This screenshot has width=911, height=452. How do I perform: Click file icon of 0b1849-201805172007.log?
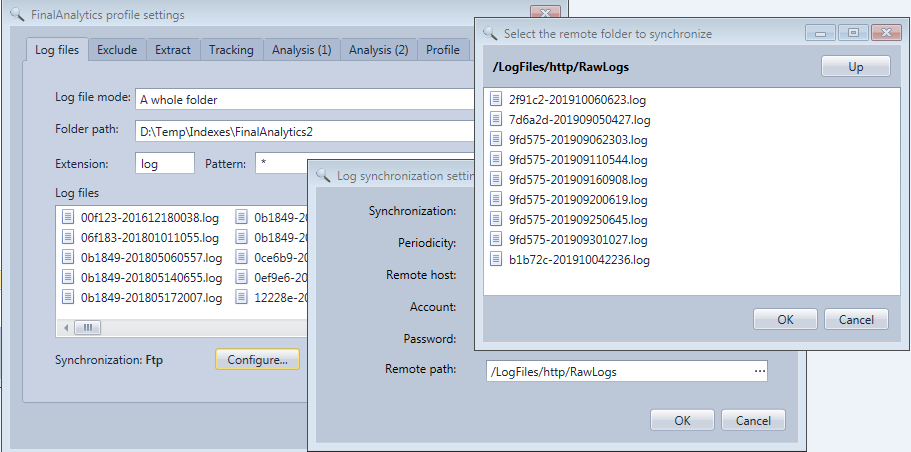point(68,297)
